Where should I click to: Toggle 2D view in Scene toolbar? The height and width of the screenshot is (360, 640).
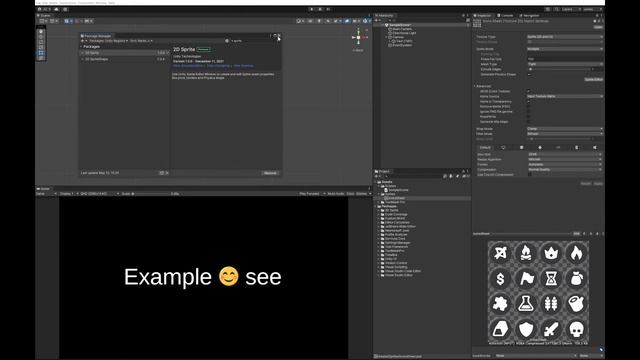point(310,21)
